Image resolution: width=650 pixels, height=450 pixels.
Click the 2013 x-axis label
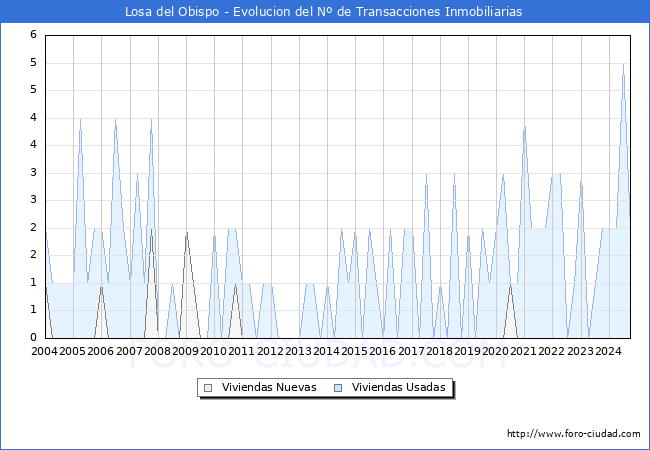coord(298,351)
